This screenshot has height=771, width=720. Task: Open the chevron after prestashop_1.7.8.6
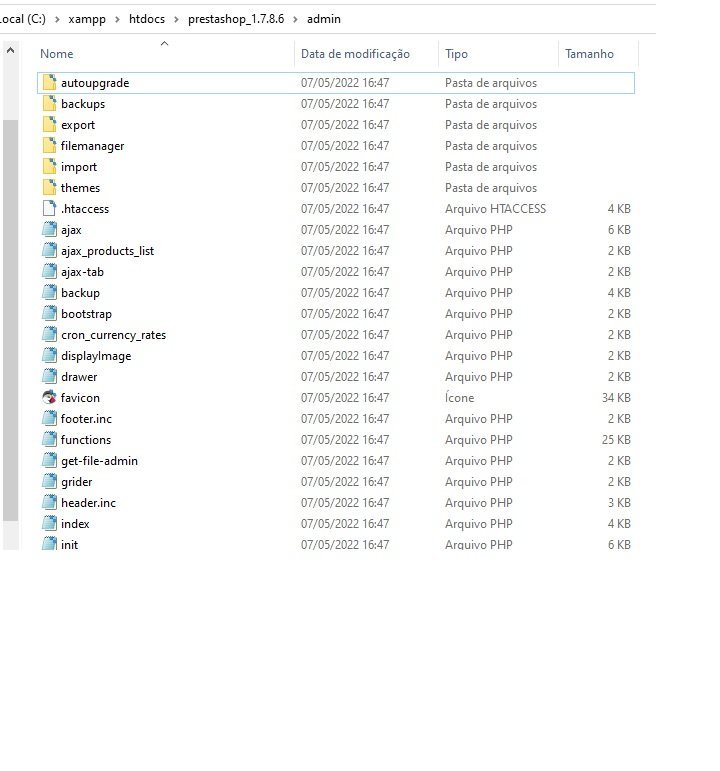pos(295,19)
